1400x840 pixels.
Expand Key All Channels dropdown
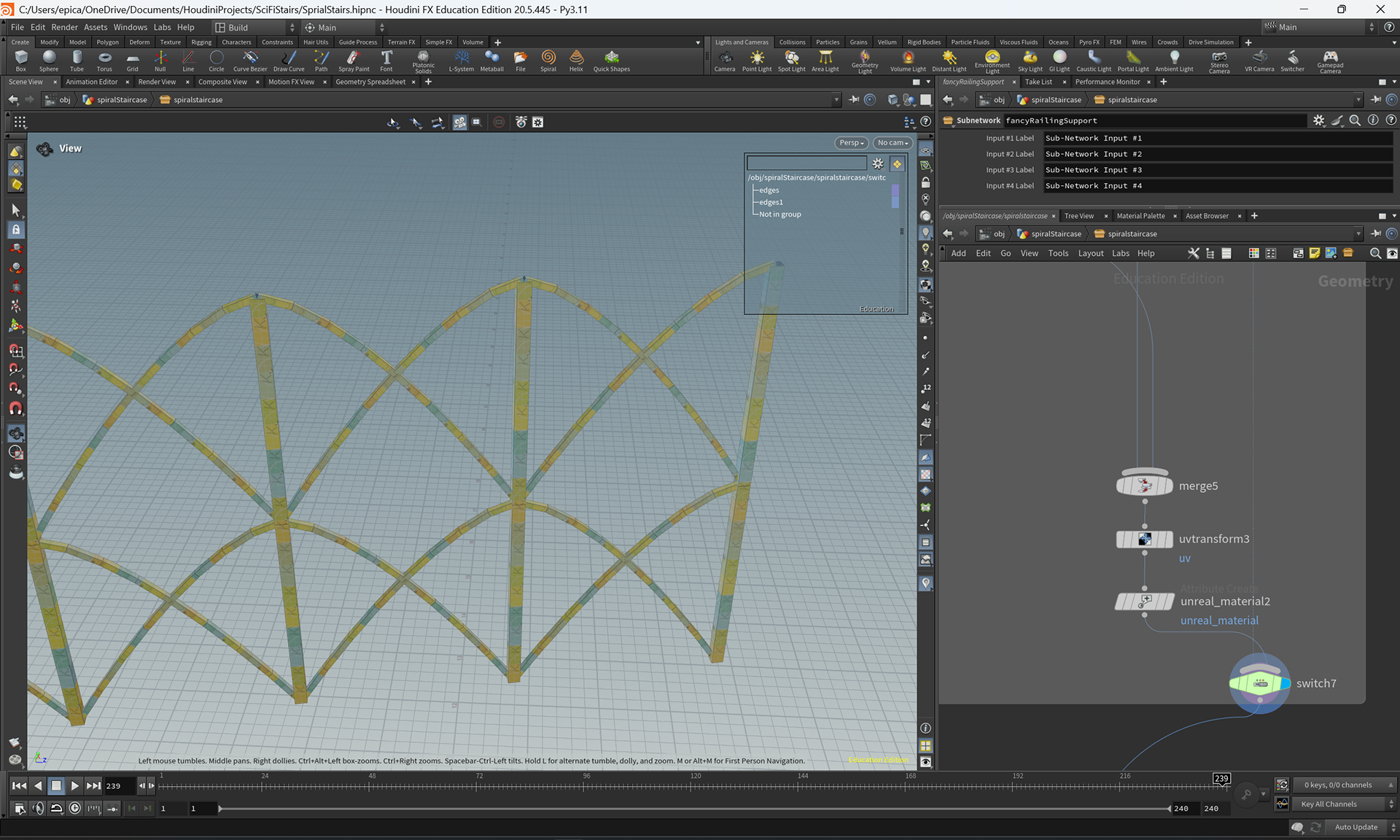[x=1346, y=804]
